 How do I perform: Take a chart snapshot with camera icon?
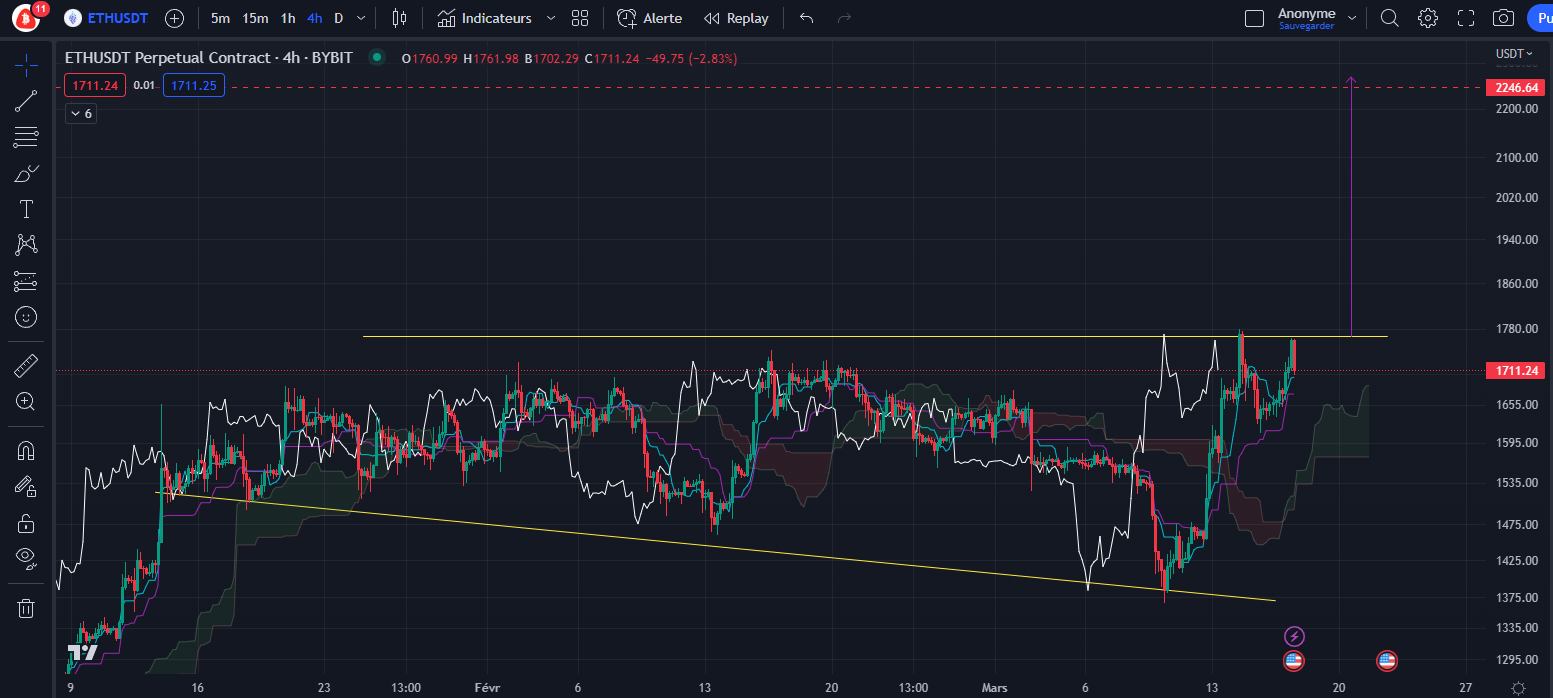1502,18
